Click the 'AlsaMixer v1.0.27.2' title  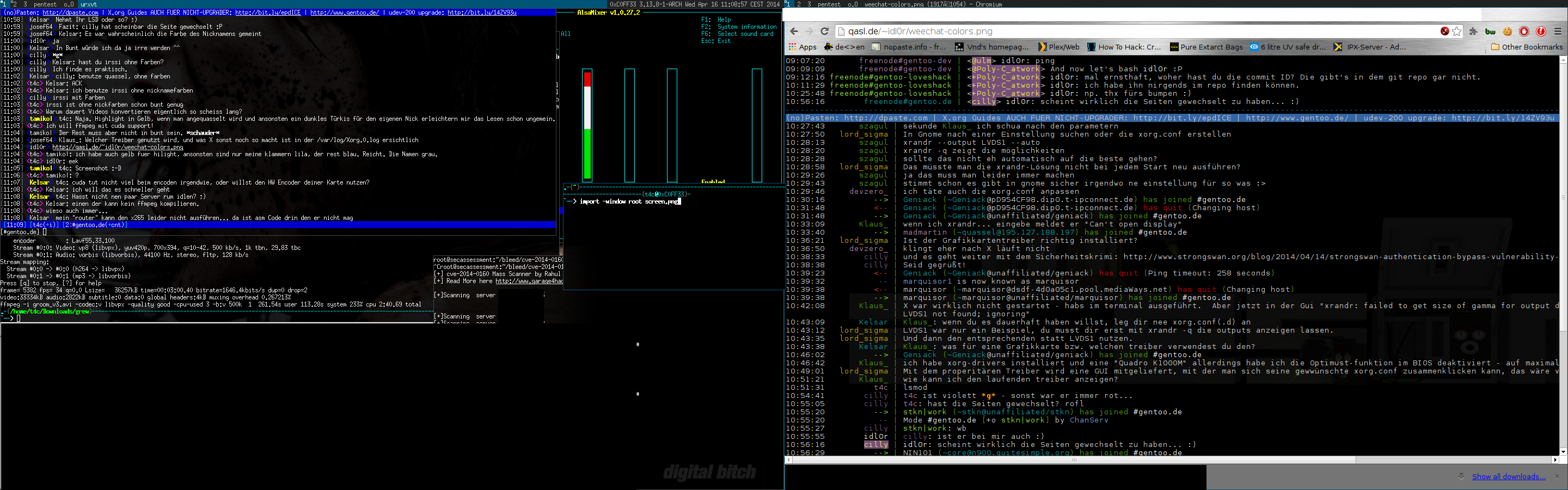[608, 12]
